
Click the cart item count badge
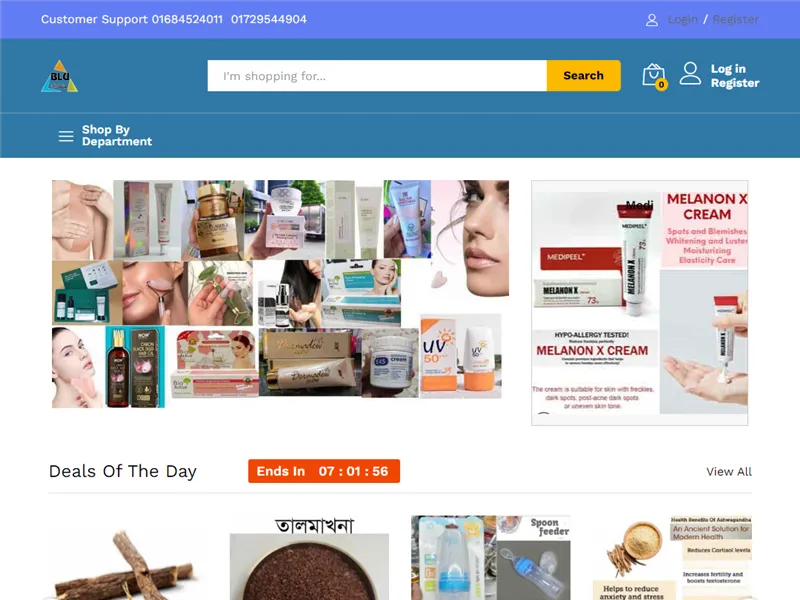(661, 85)
